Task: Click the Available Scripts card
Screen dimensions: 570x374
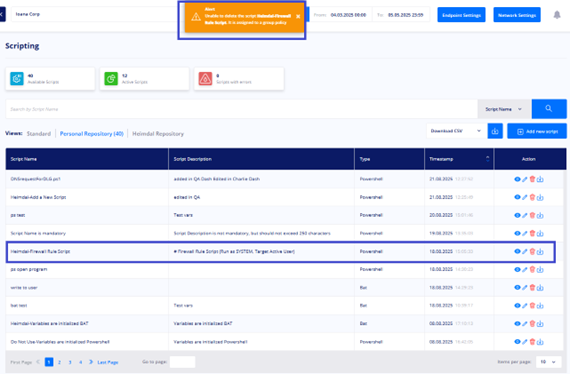Action: coord(50,79)
